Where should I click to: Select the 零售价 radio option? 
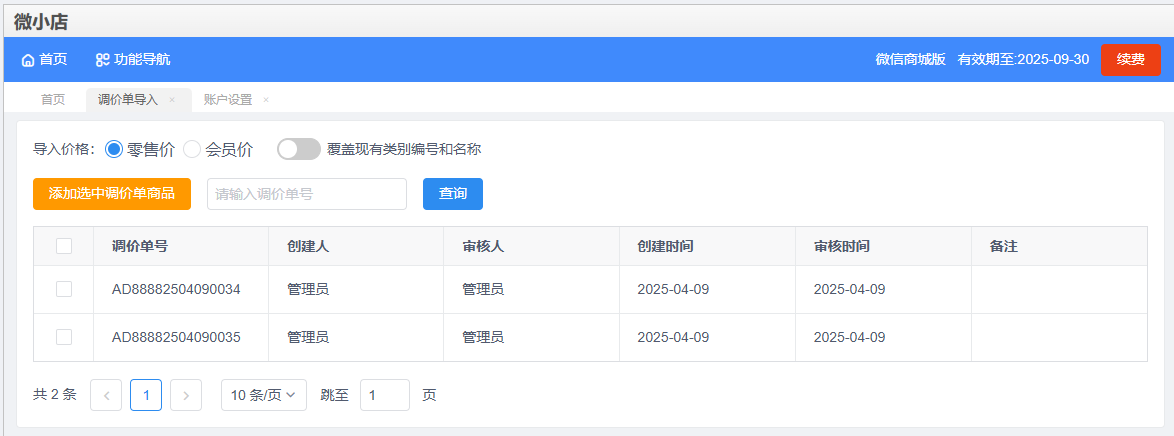coord(114,149)
